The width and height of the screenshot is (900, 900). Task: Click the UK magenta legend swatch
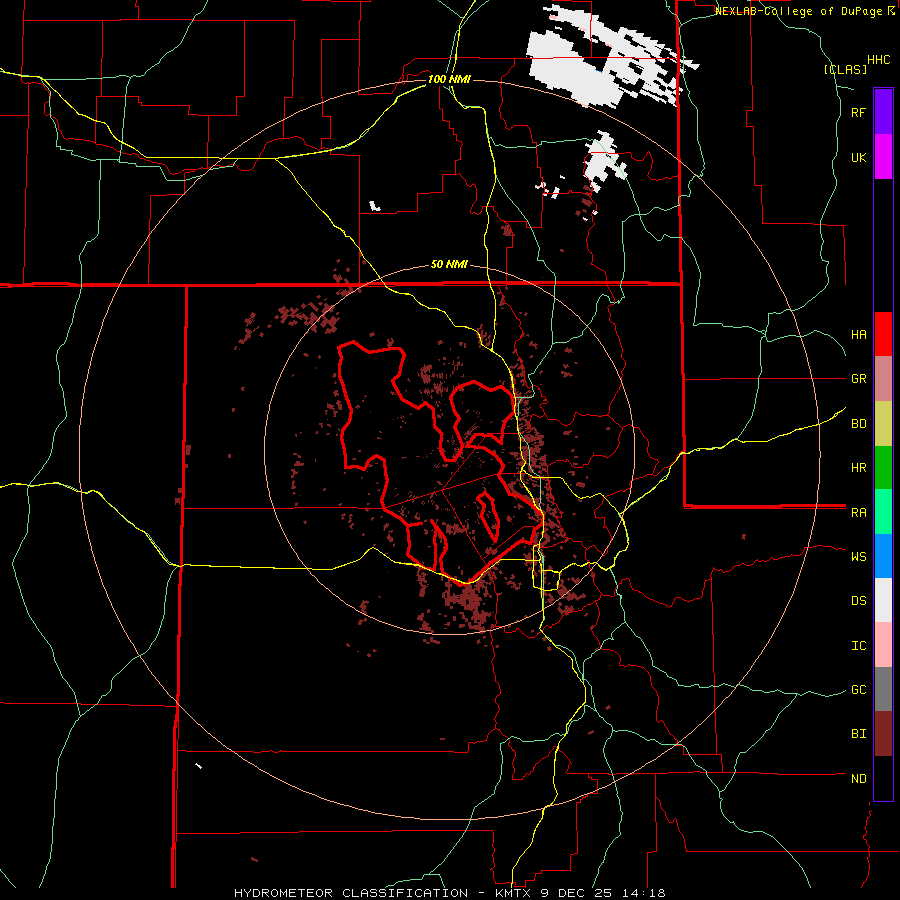883,157
